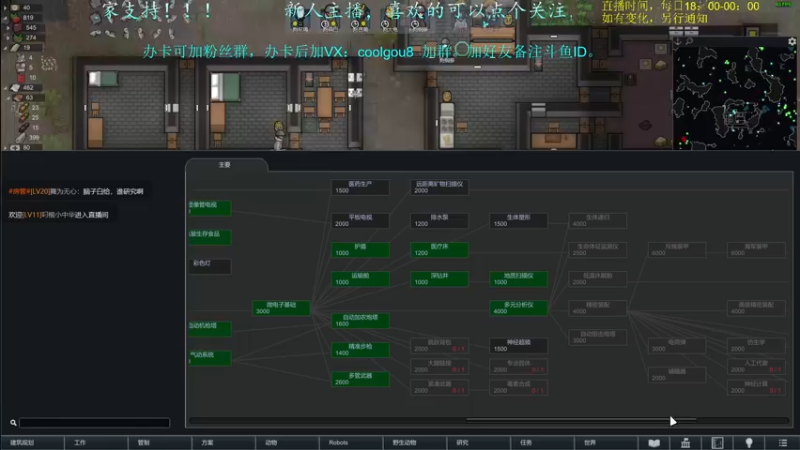Select 微电子基础 research node 3000

point(281,308)
